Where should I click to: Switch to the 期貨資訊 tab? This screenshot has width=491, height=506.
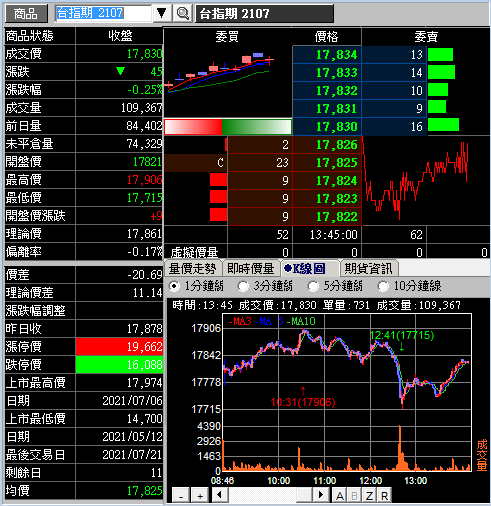[x=368, y=268]
